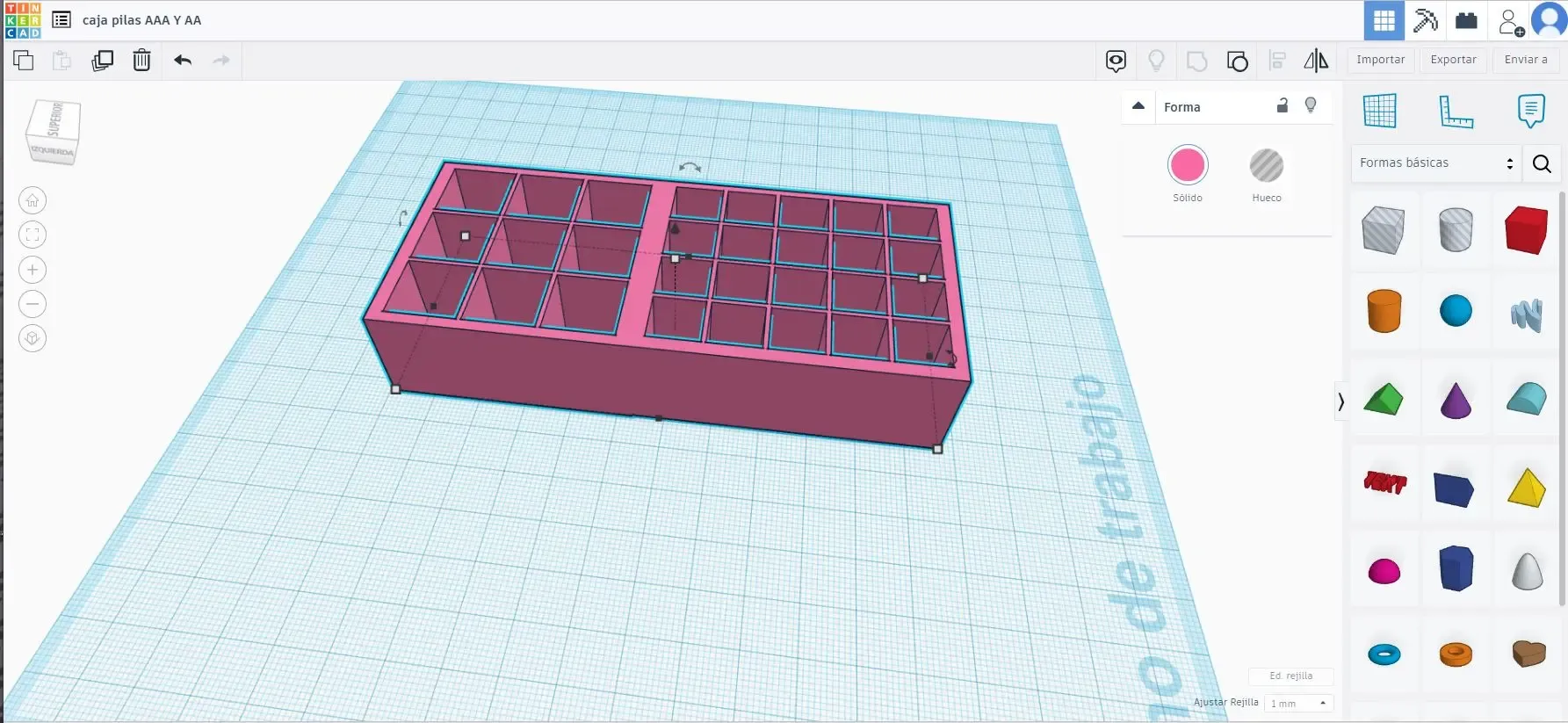Select the Ruler tool

click(1456, 112)
